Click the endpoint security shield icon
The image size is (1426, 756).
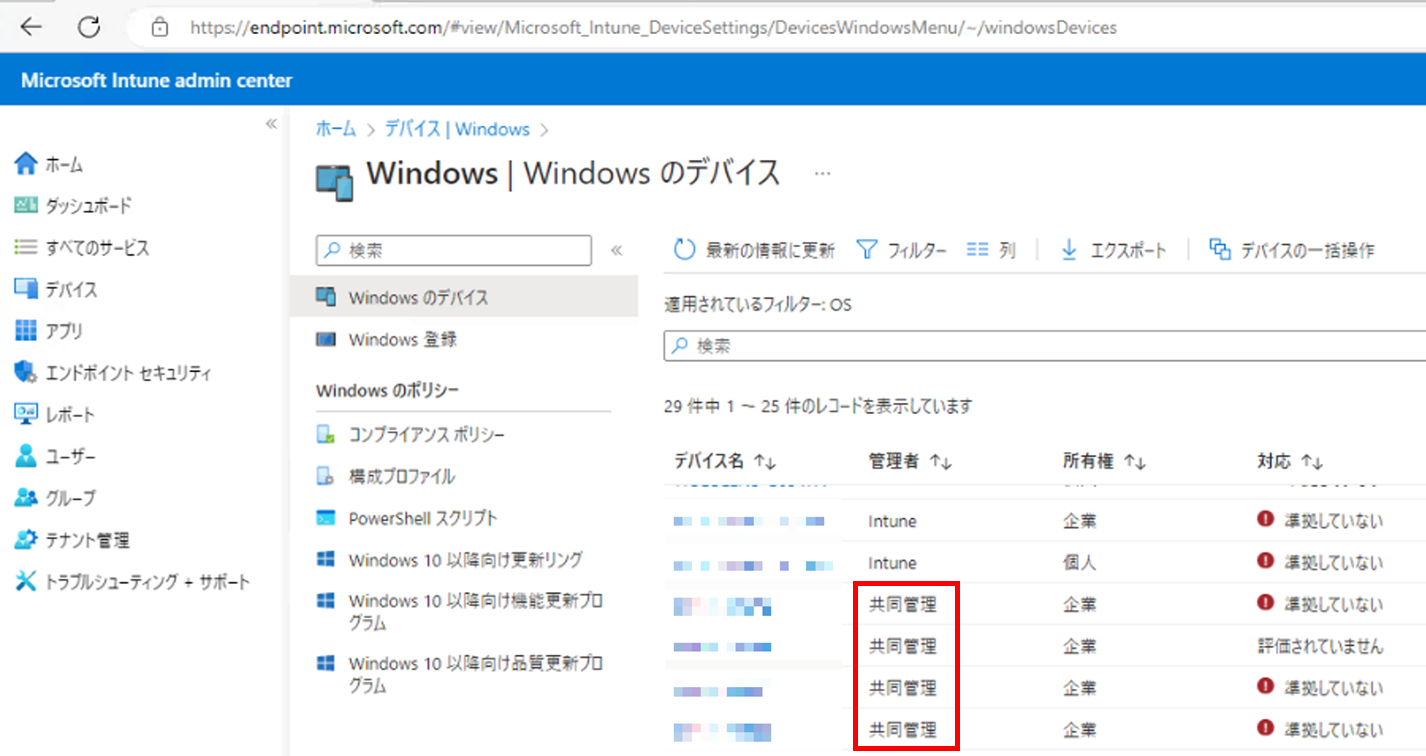tap(26, 373)
